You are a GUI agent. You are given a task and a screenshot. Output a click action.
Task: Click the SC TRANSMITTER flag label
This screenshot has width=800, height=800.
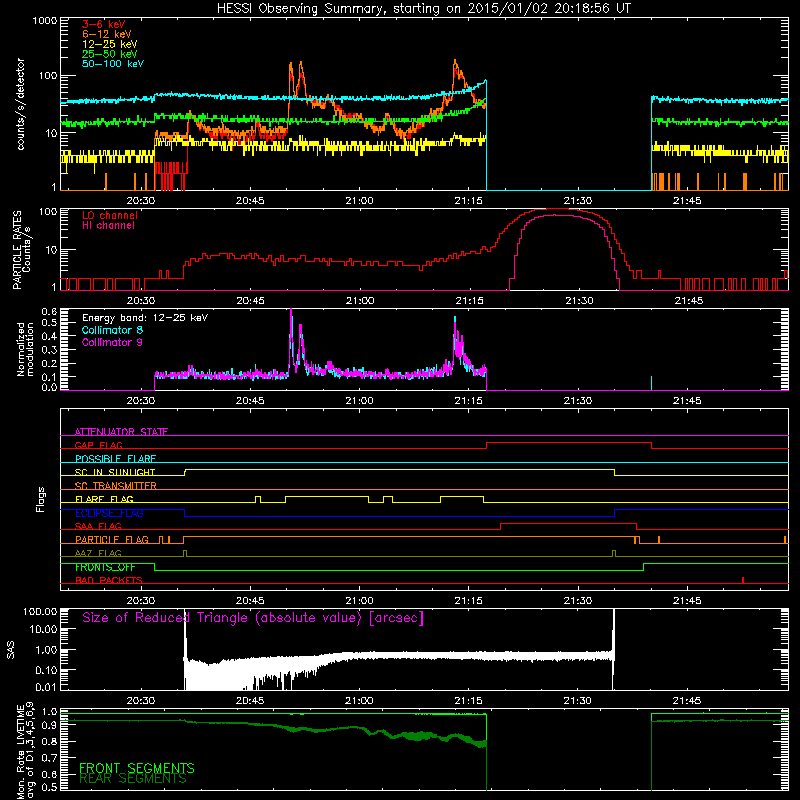(x=116, y=485)
